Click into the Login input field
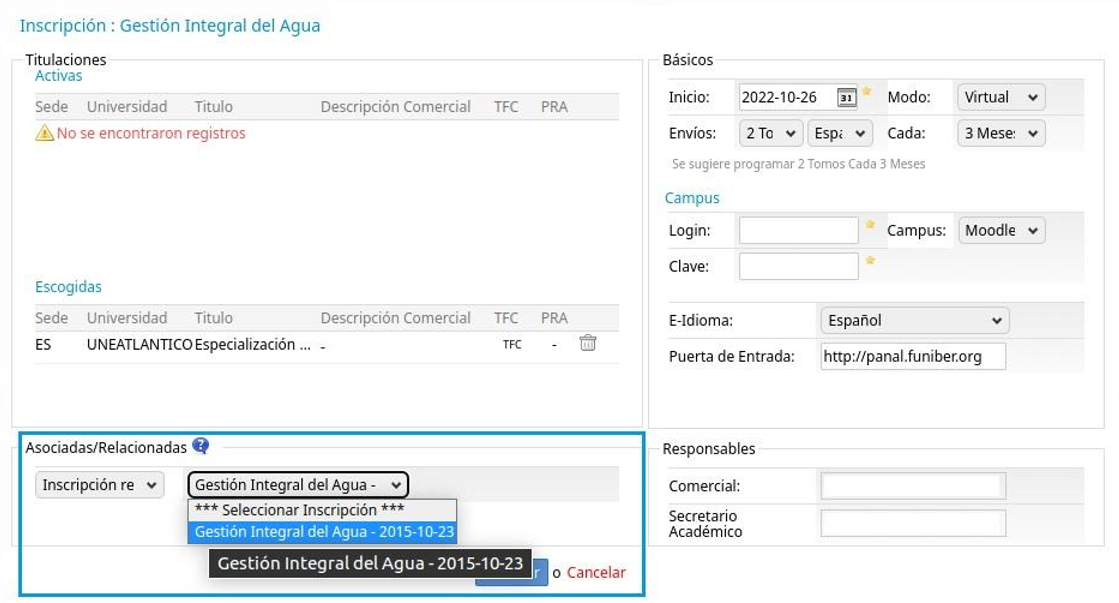The height and width of the screenshot is (603, 1119). click(x=798, y=231)
